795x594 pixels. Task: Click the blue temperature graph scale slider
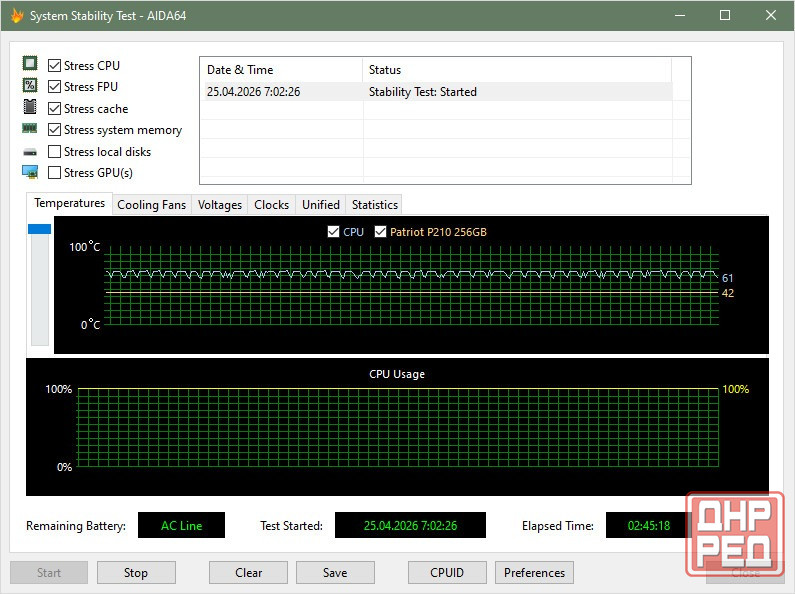[x=40, y=230]
